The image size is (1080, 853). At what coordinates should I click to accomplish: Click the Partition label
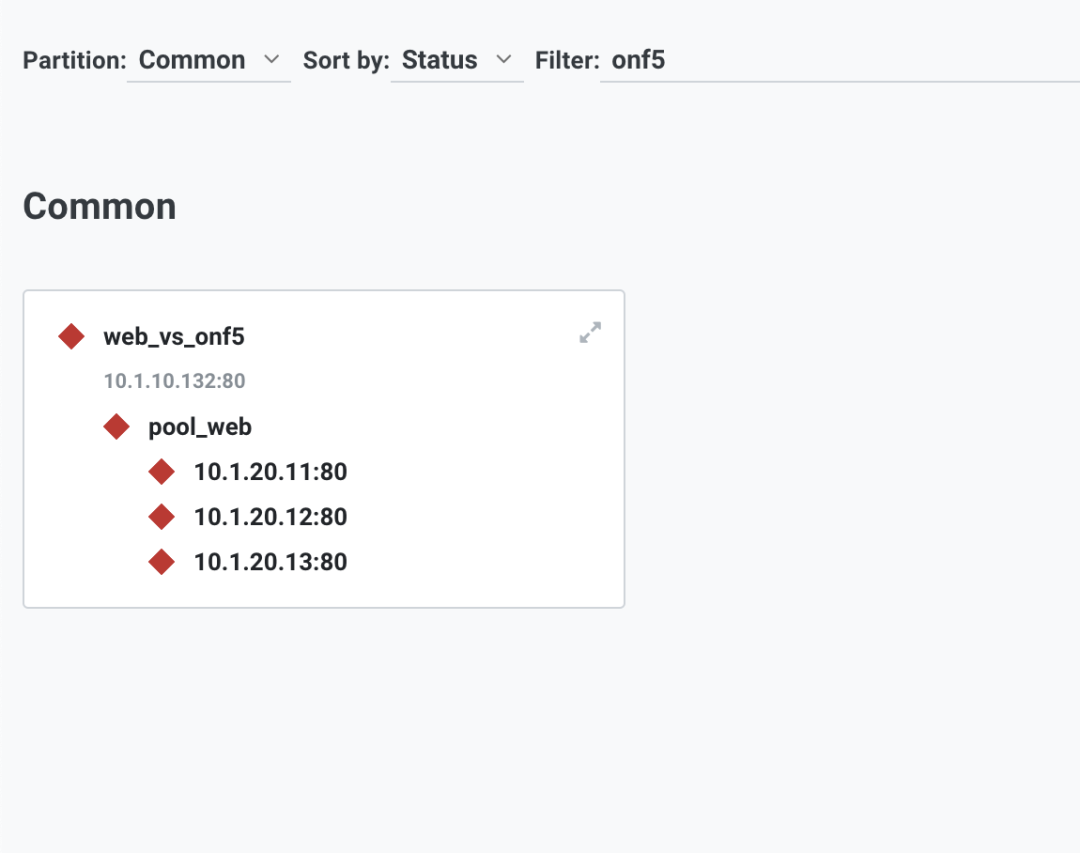coord(74,60)
